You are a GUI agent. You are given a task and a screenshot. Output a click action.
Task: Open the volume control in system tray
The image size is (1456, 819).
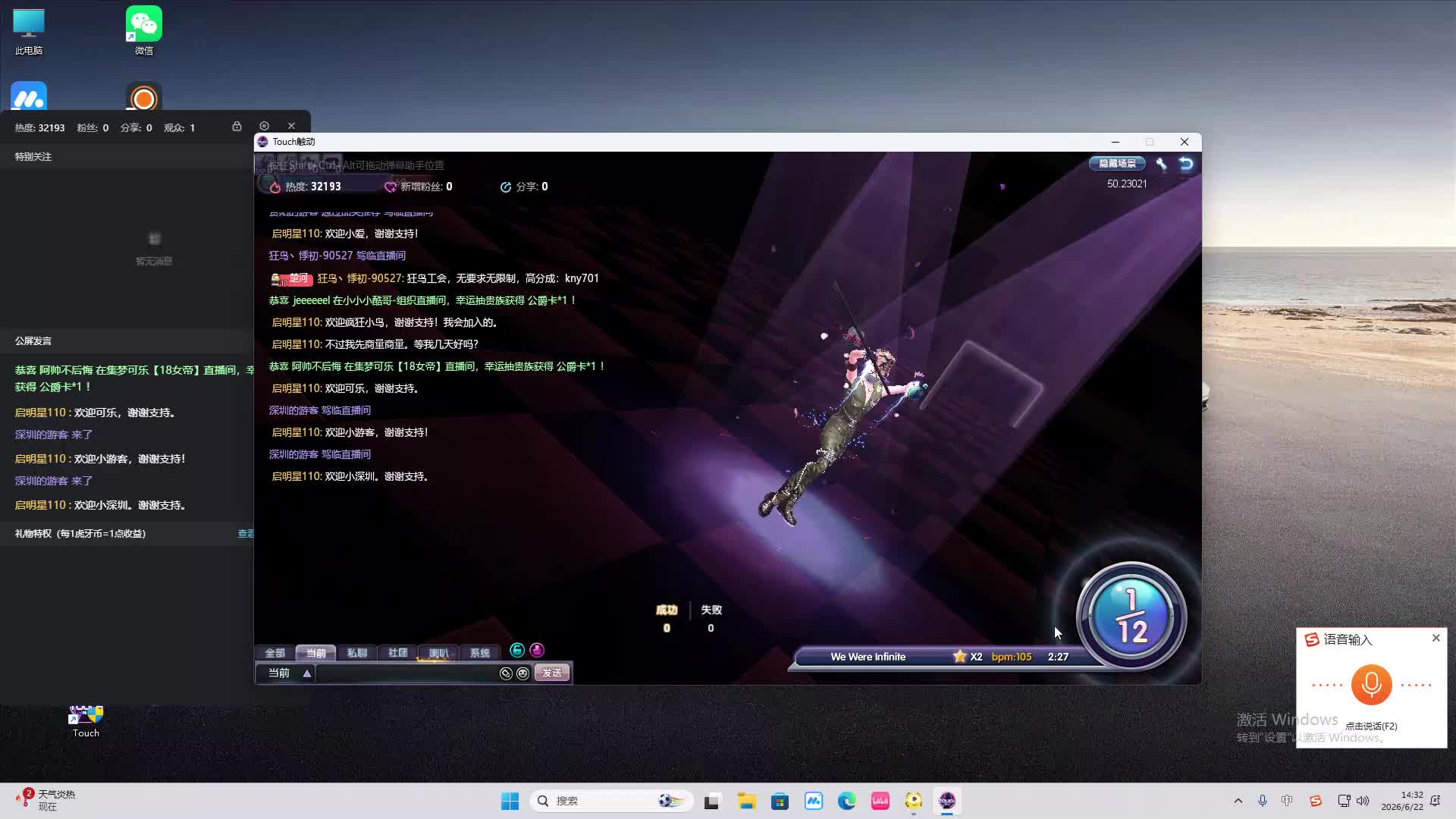[1363, 801]
